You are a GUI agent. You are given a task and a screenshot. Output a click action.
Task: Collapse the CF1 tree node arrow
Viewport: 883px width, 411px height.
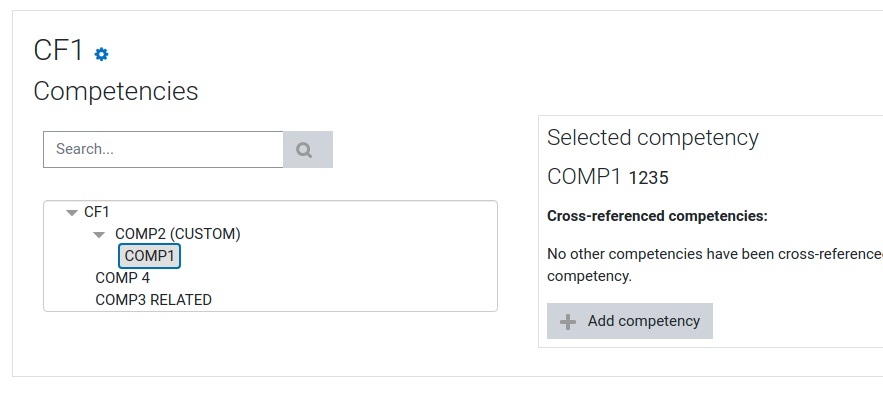click(x=72, y=213)
